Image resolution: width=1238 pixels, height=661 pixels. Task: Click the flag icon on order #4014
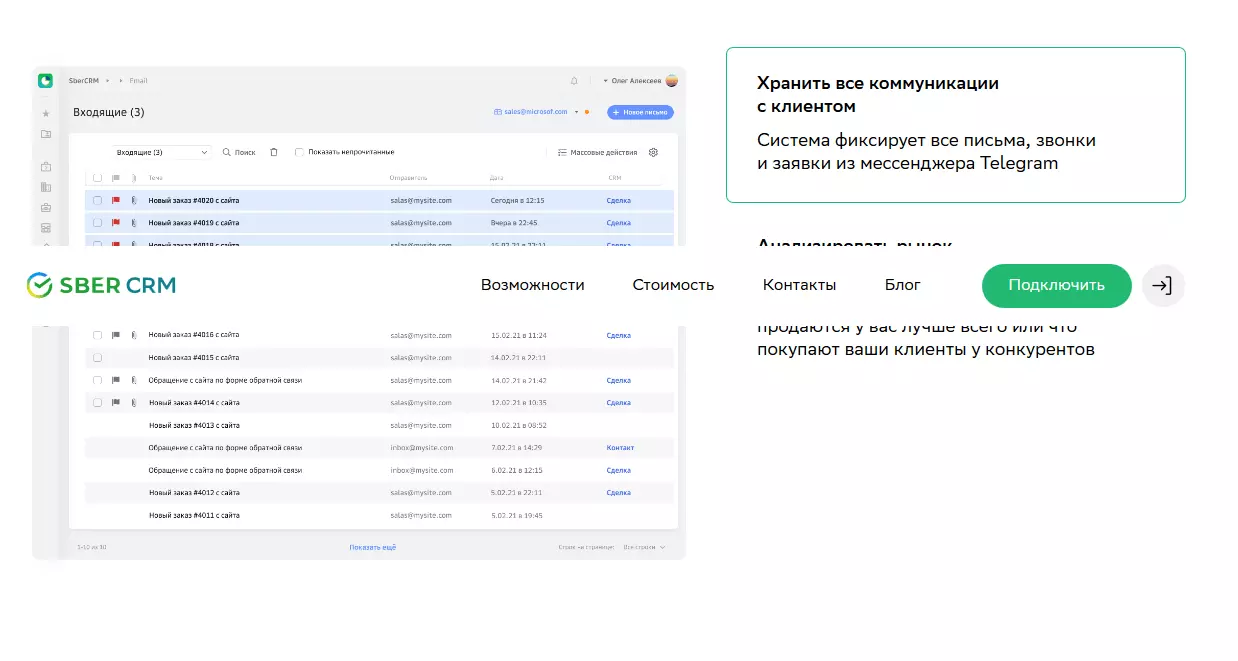pyautogui.click(x=116, y=402)
